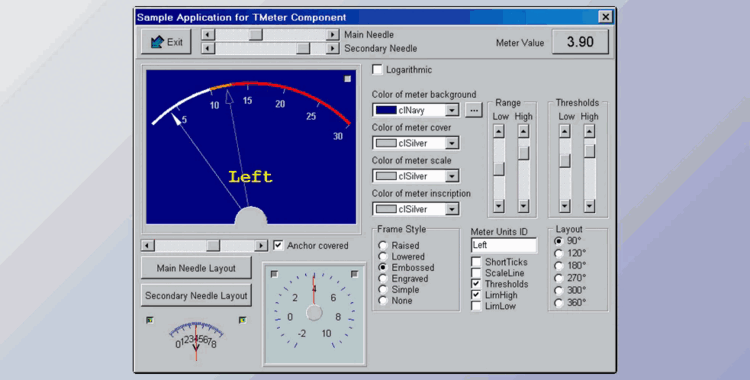
Task: Click the Thresholds Low slider thumb
Action: tap(565, 161)
